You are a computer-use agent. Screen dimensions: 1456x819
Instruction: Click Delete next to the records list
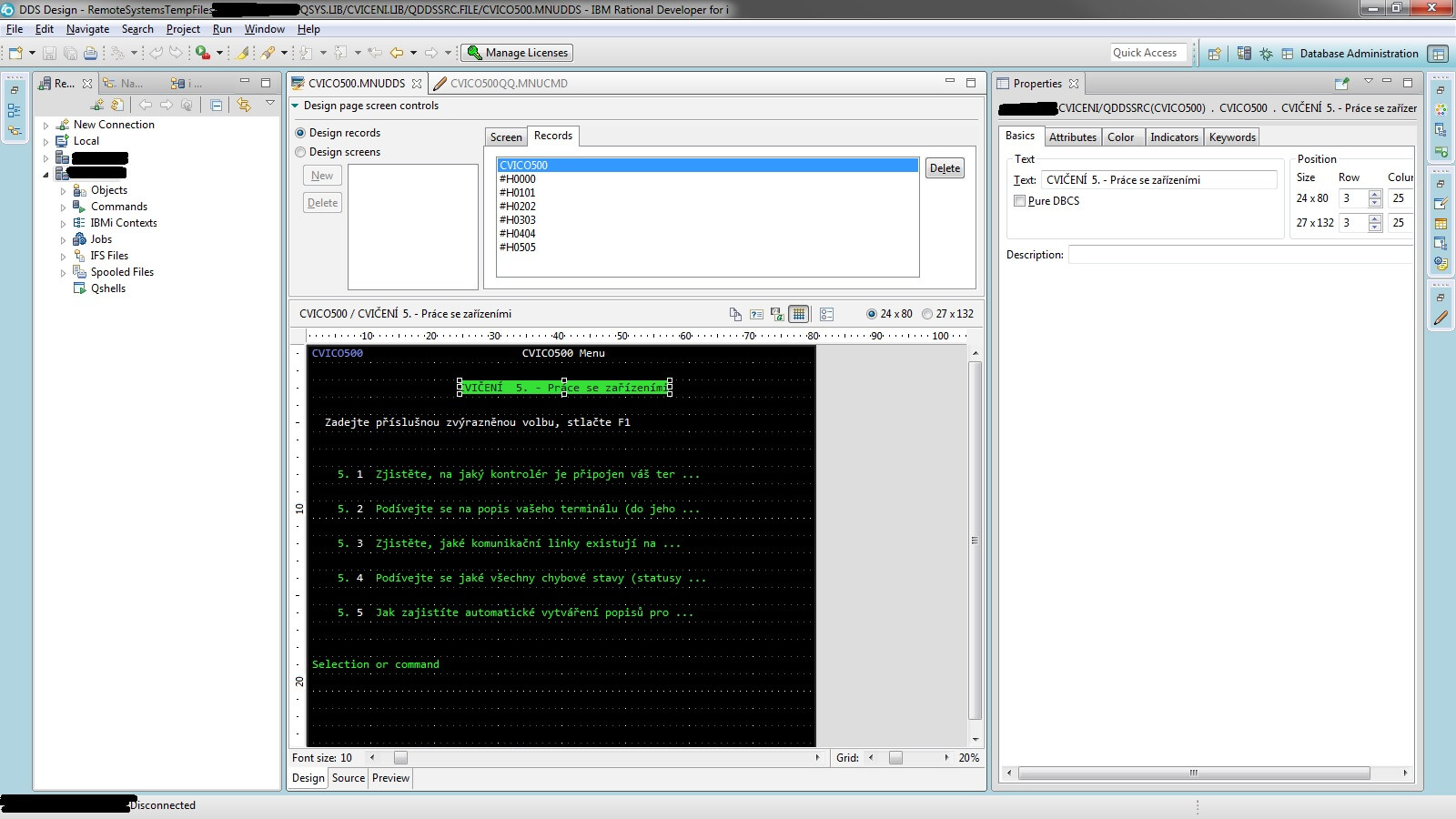pyautogui.click(x=945, y=168)
